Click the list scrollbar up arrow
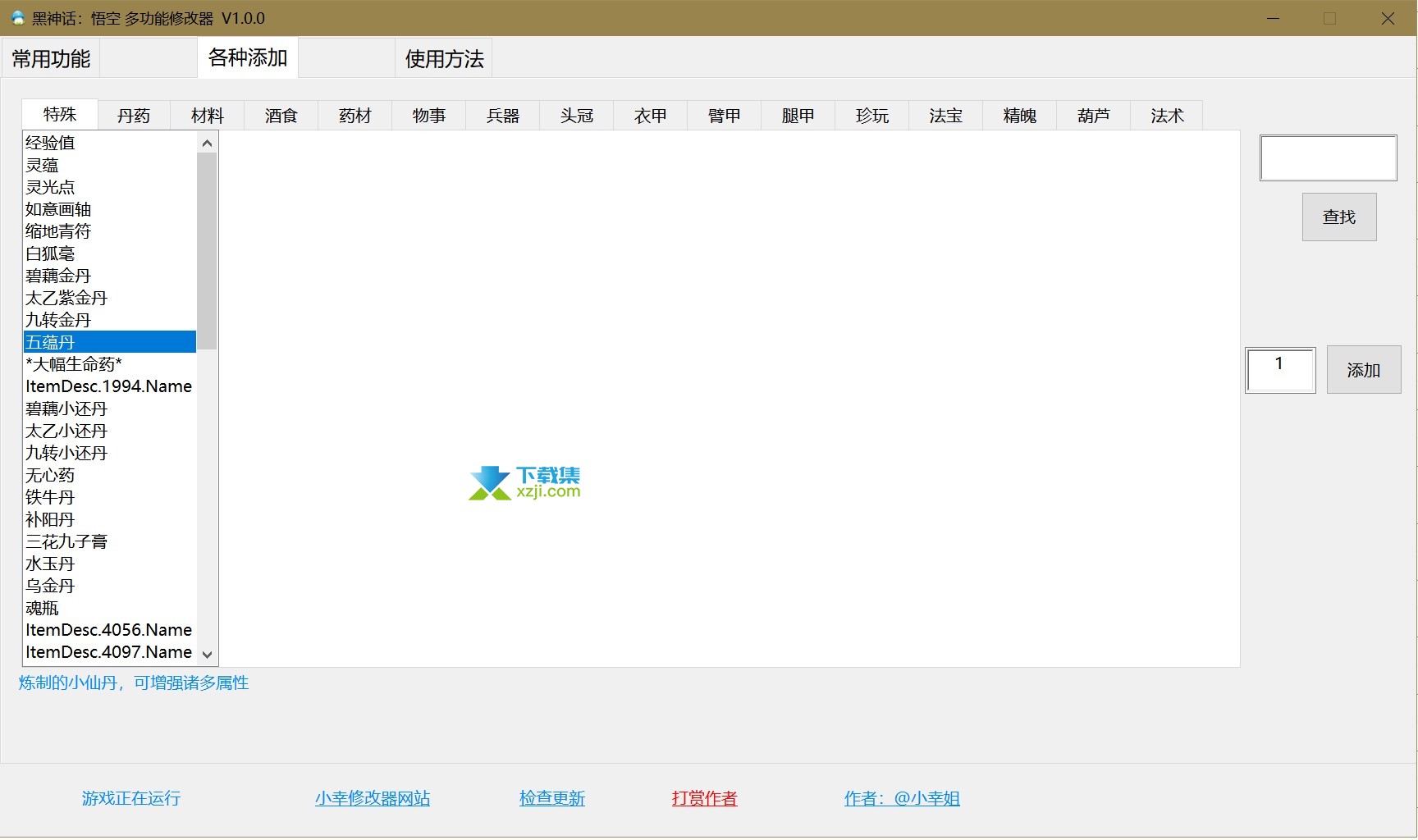This screenshot has width=1418, height=840. (207, 143)
